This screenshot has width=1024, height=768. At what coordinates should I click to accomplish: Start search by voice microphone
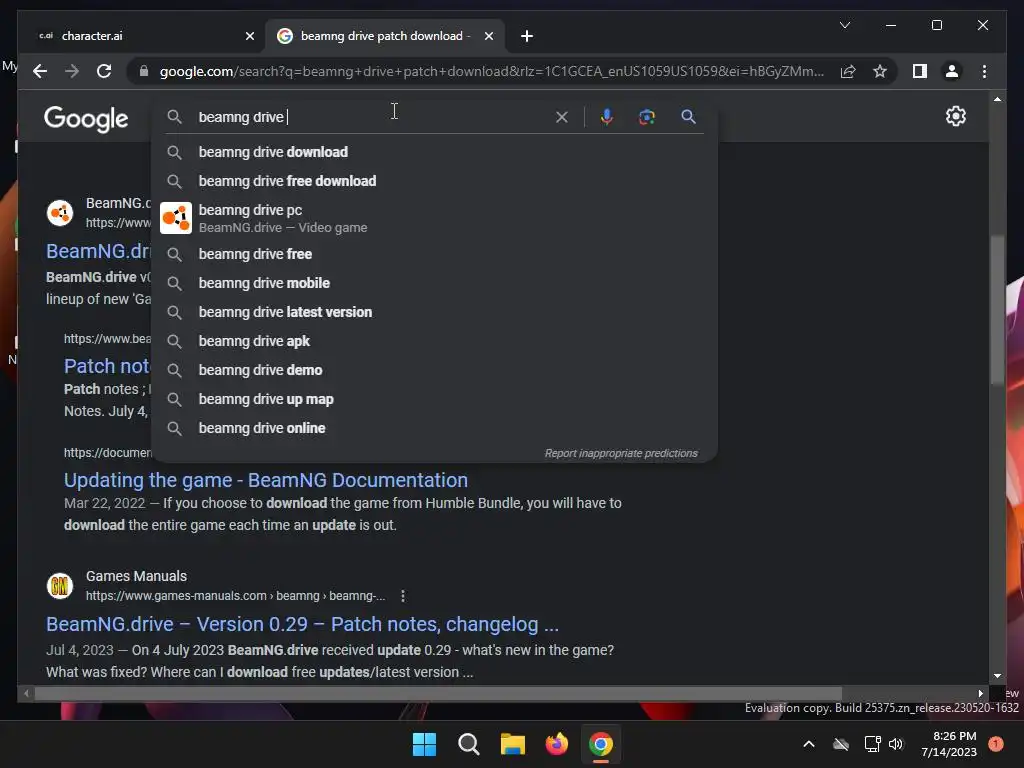click(607, 117)
